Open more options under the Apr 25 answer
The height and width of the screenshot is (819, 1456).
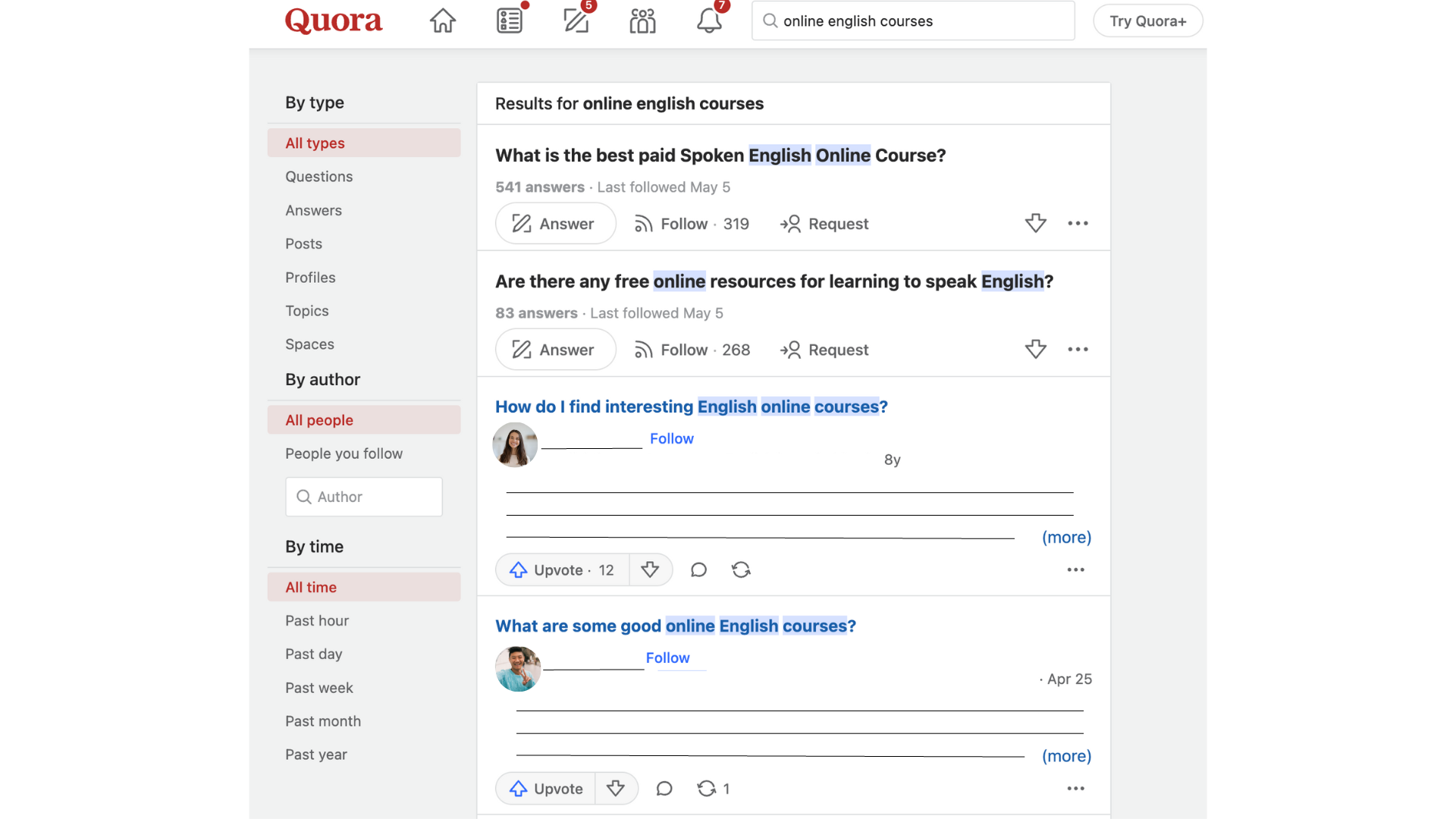(1075, 789)
